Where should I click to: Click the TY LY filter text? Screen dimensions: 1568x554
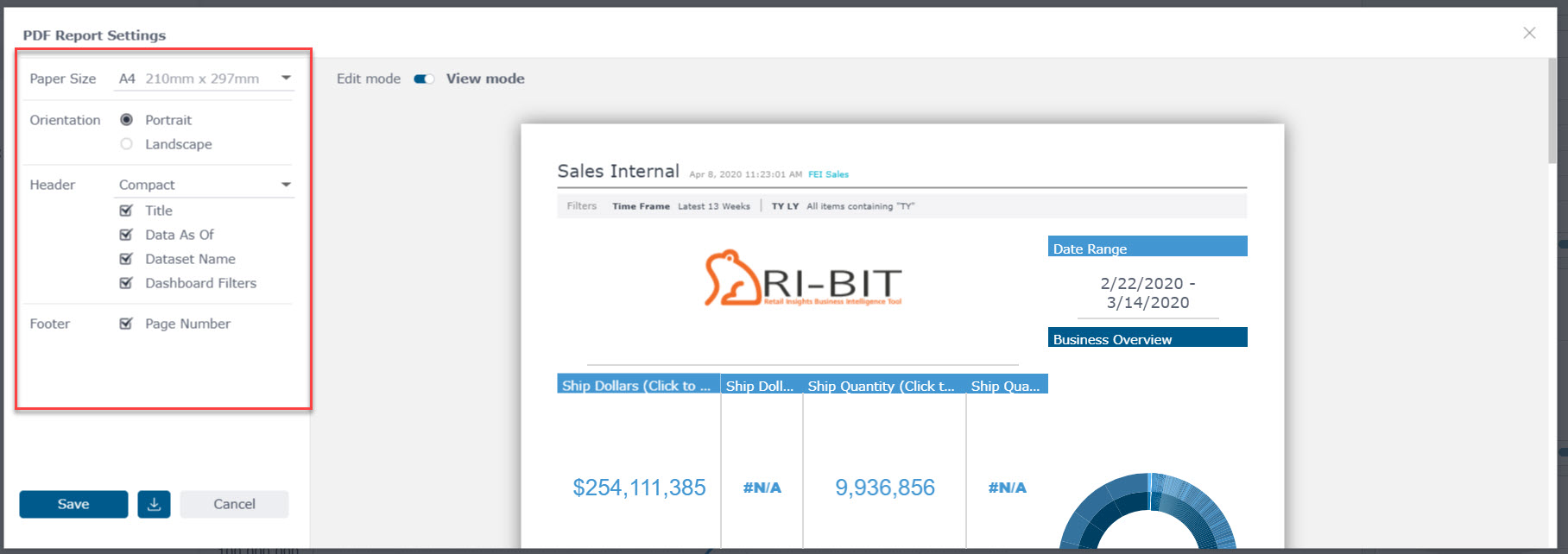pos(785,206)
